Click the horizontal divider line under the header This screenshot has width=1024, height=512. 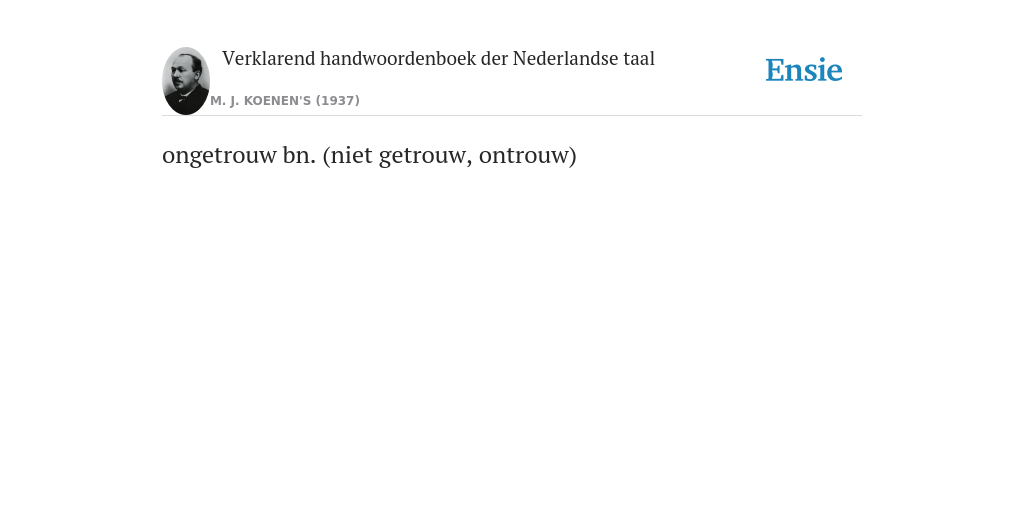click(512, 116)
